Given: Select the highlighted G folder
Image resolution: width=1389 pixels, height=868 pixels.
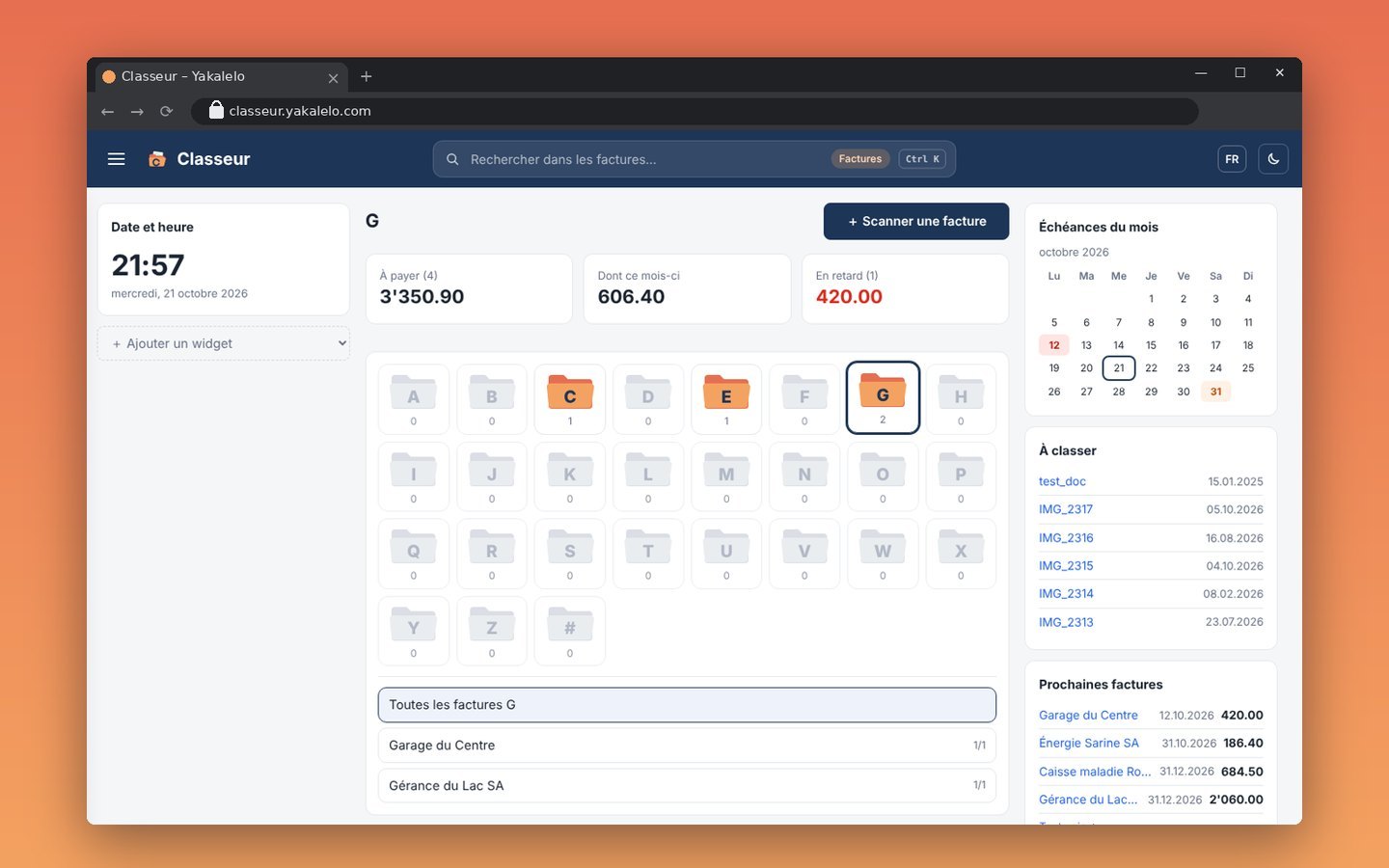Looking at the screenshot, I should [883, 398].
